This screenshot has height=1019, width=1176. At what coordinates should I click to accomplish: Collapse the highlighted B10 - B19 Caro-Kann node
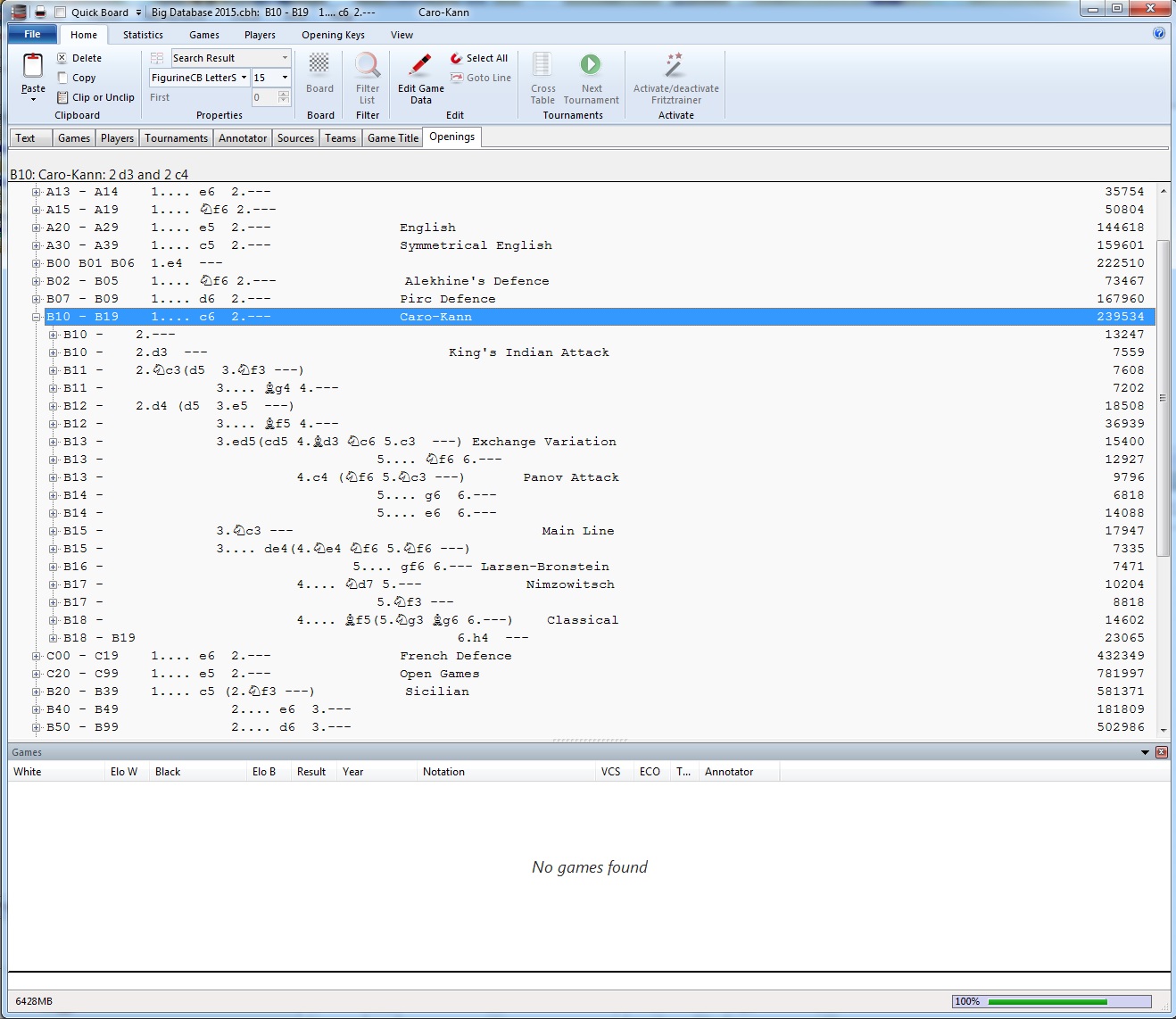[x=36, y=316]
